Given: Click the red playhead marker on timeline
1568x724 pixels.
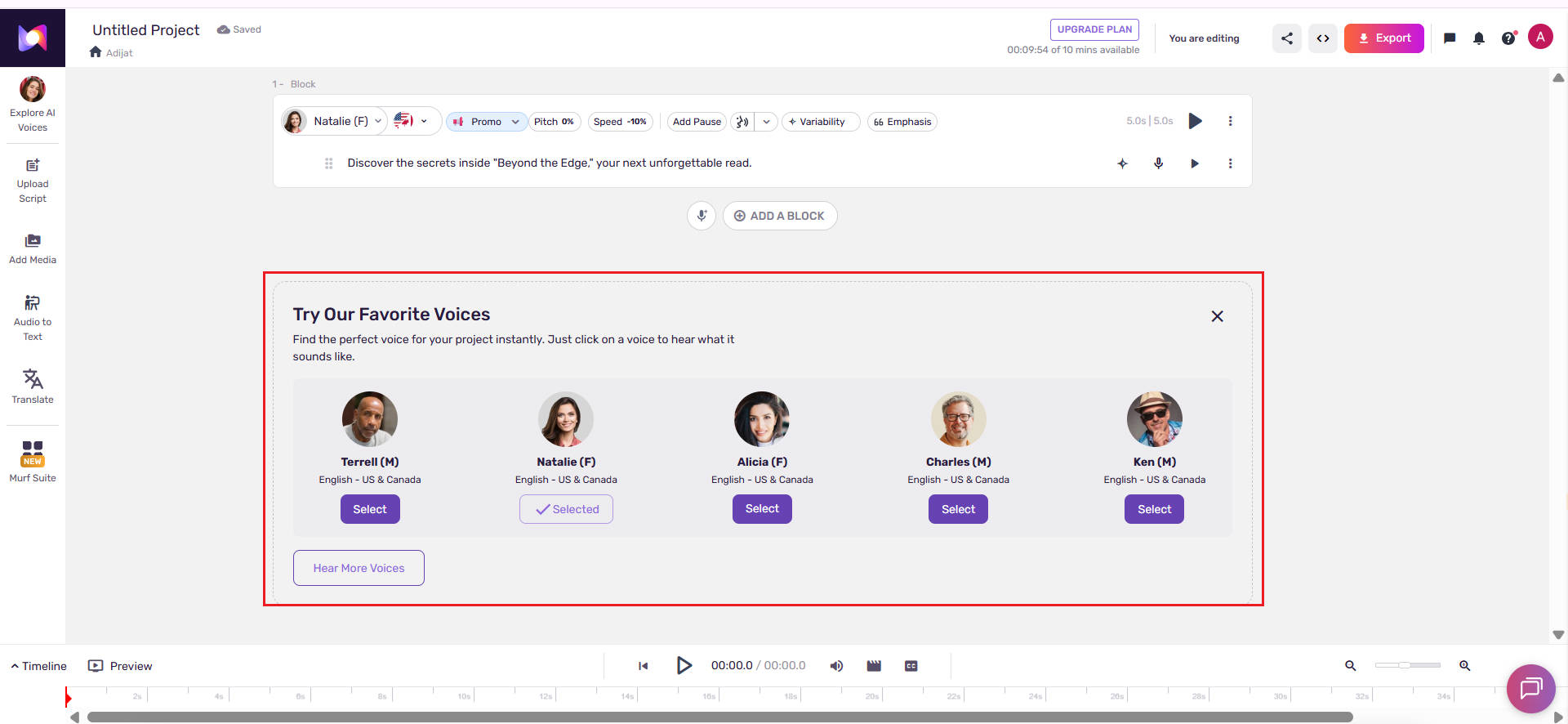Looking at the screenshot, I should tap(68, 697).
